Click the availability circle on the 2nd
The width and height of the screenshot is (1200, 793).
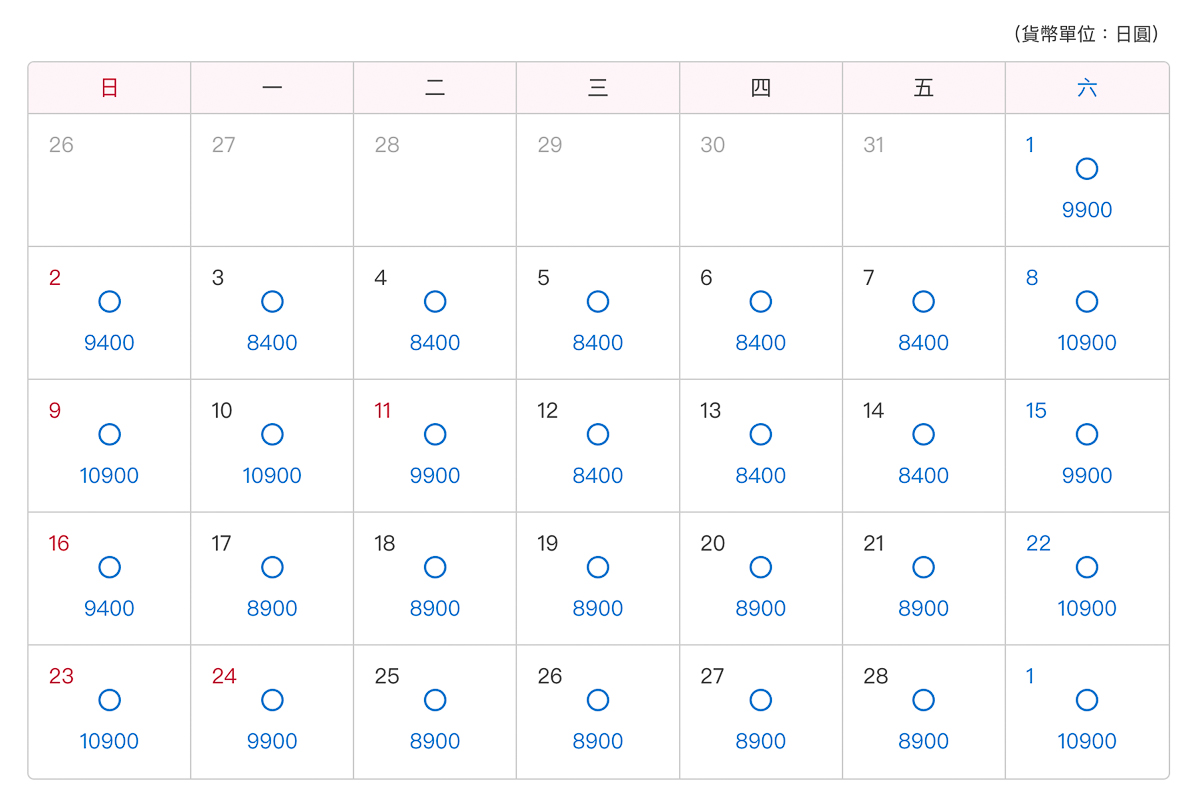[x=110, y=302]
